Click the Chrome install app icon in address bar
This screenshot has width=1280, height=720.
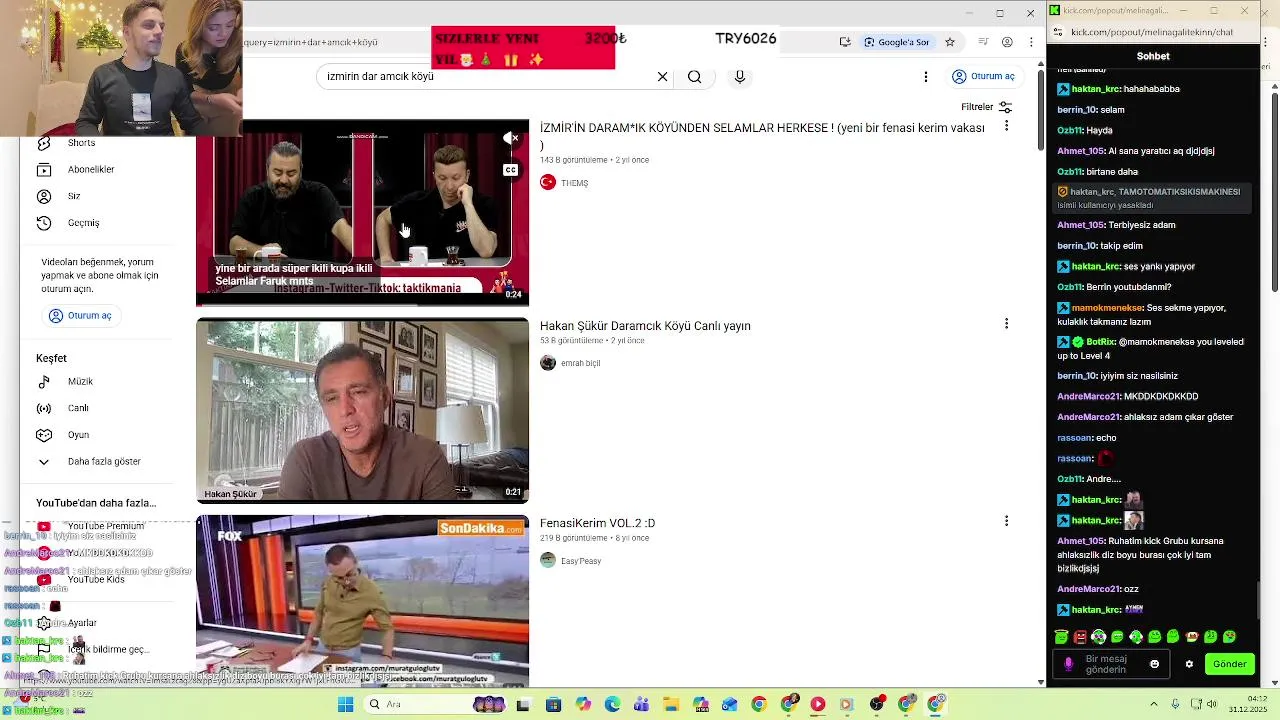click(845, 42)
